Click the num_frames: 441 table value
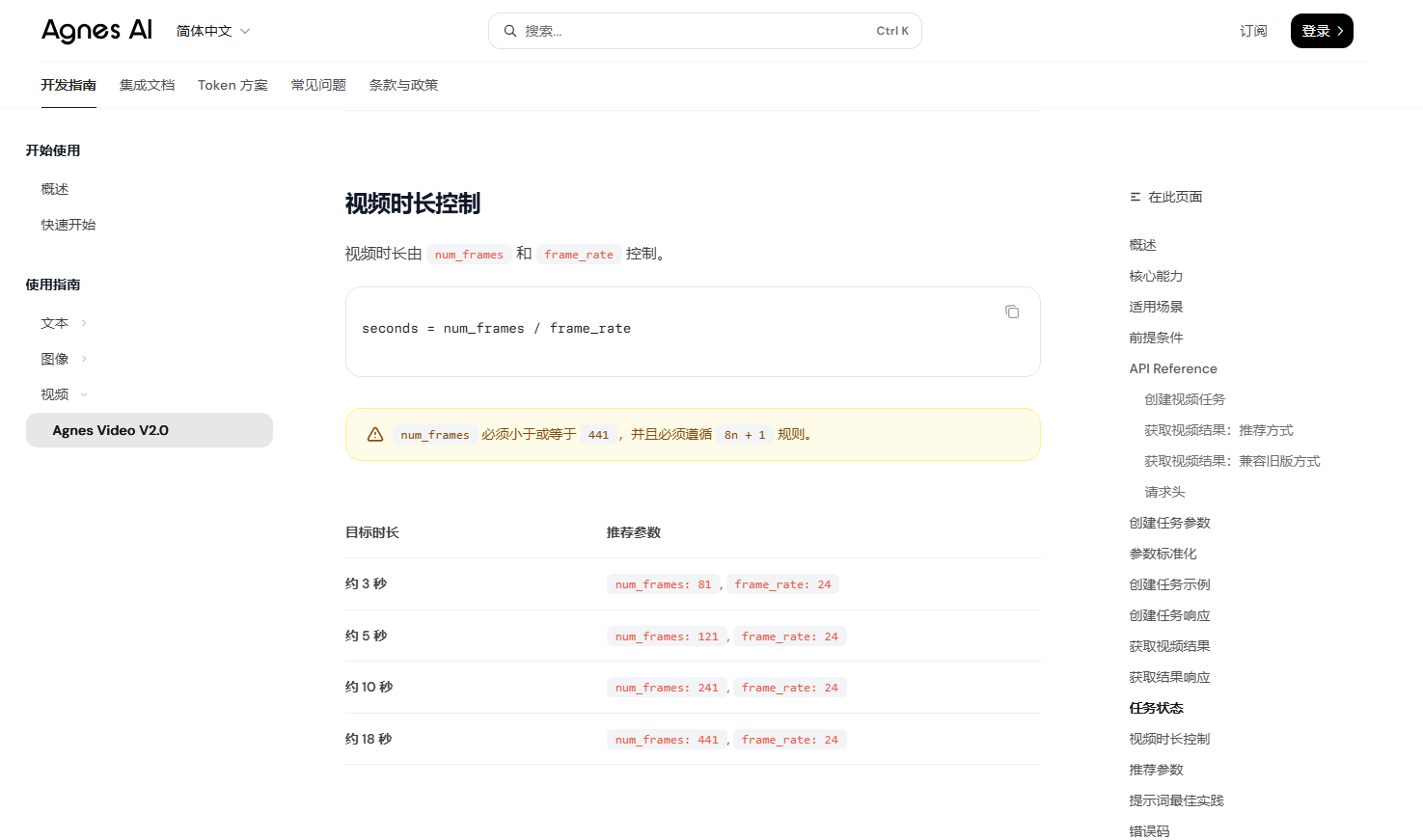The width and height of the screenshot is (1423, 840). point(667,740)
